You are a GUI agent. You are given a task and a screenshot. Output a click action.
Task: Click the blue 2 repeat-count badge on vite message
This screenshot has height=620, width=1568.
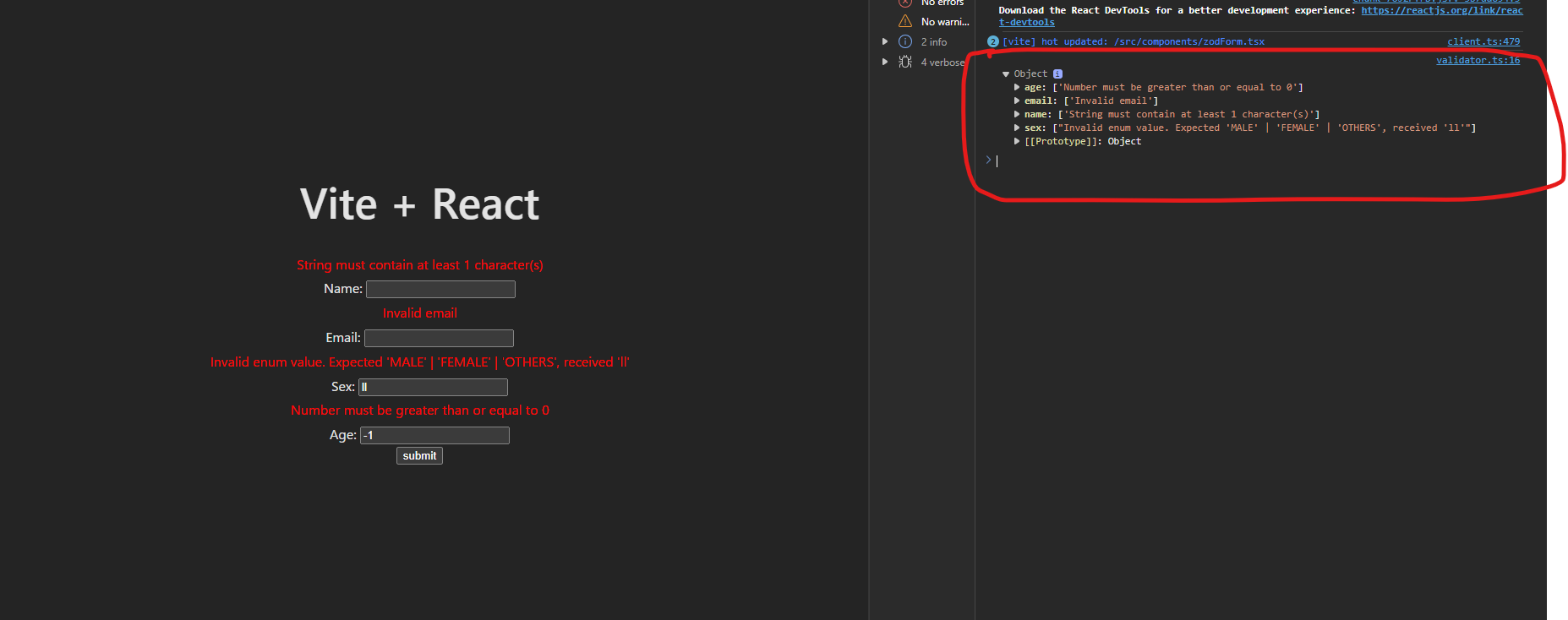coord(993,41)
